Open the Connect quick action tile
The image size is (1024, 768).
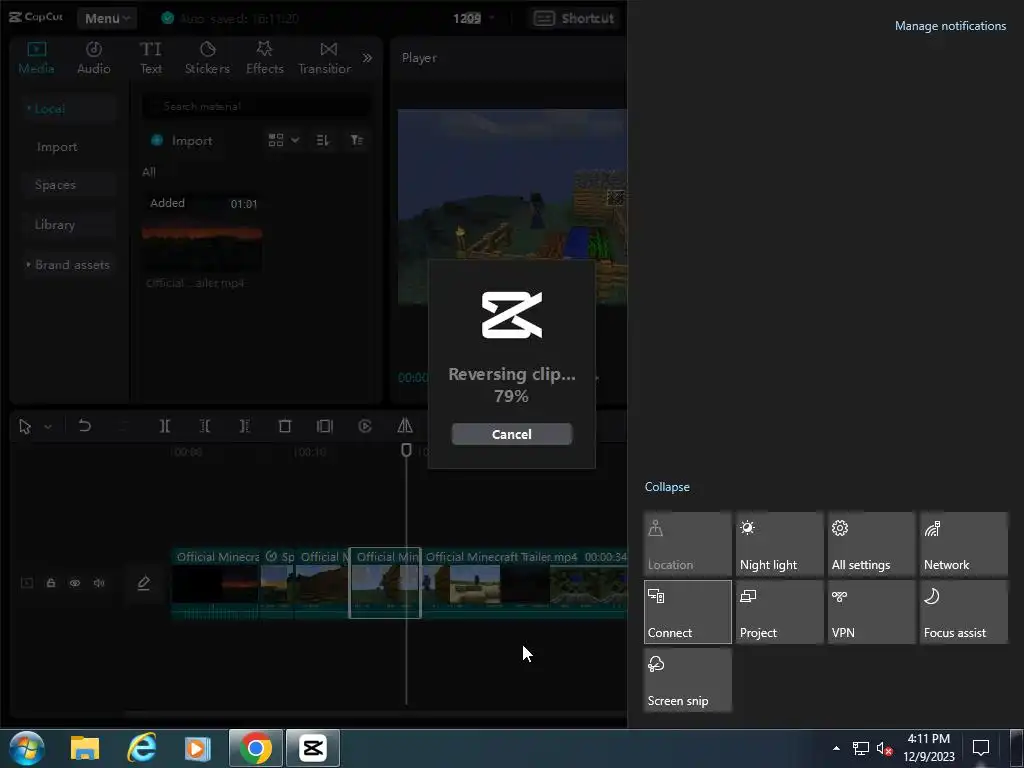(688, 612)
